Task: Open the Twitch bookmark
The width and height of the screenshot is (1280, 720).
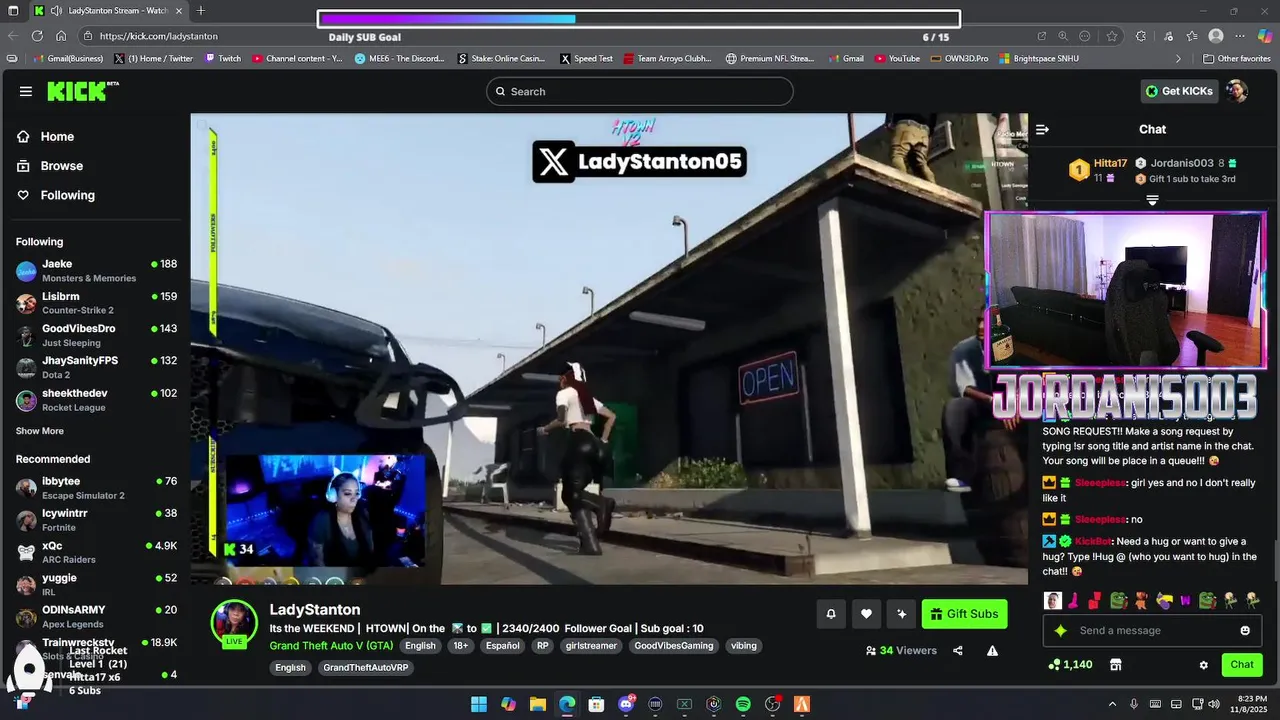Action: (x=223, y=59)
